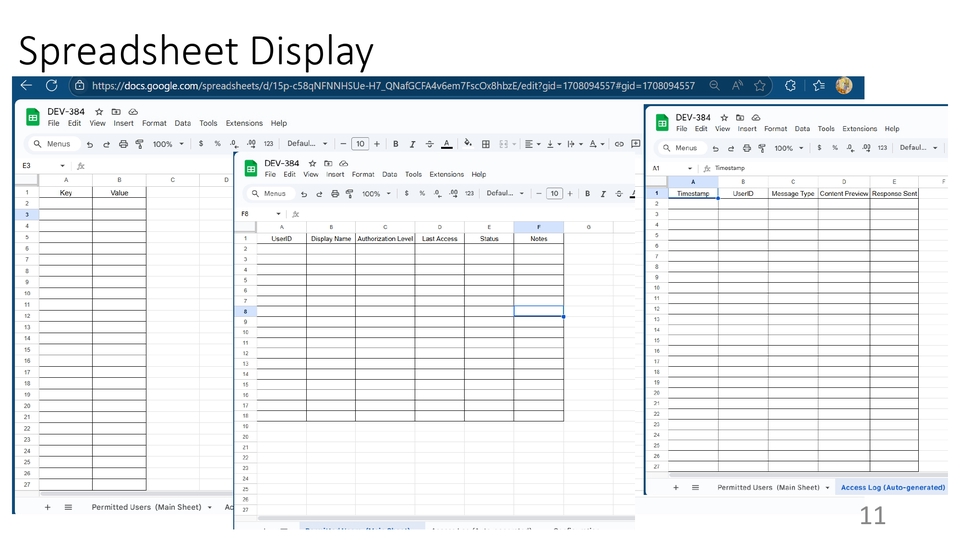Viewport: 960px width, 540px height.
Task: Expand the 100% zoom dropdown in the Timestamp spreadsheet
Action: (x=787, y=148)
